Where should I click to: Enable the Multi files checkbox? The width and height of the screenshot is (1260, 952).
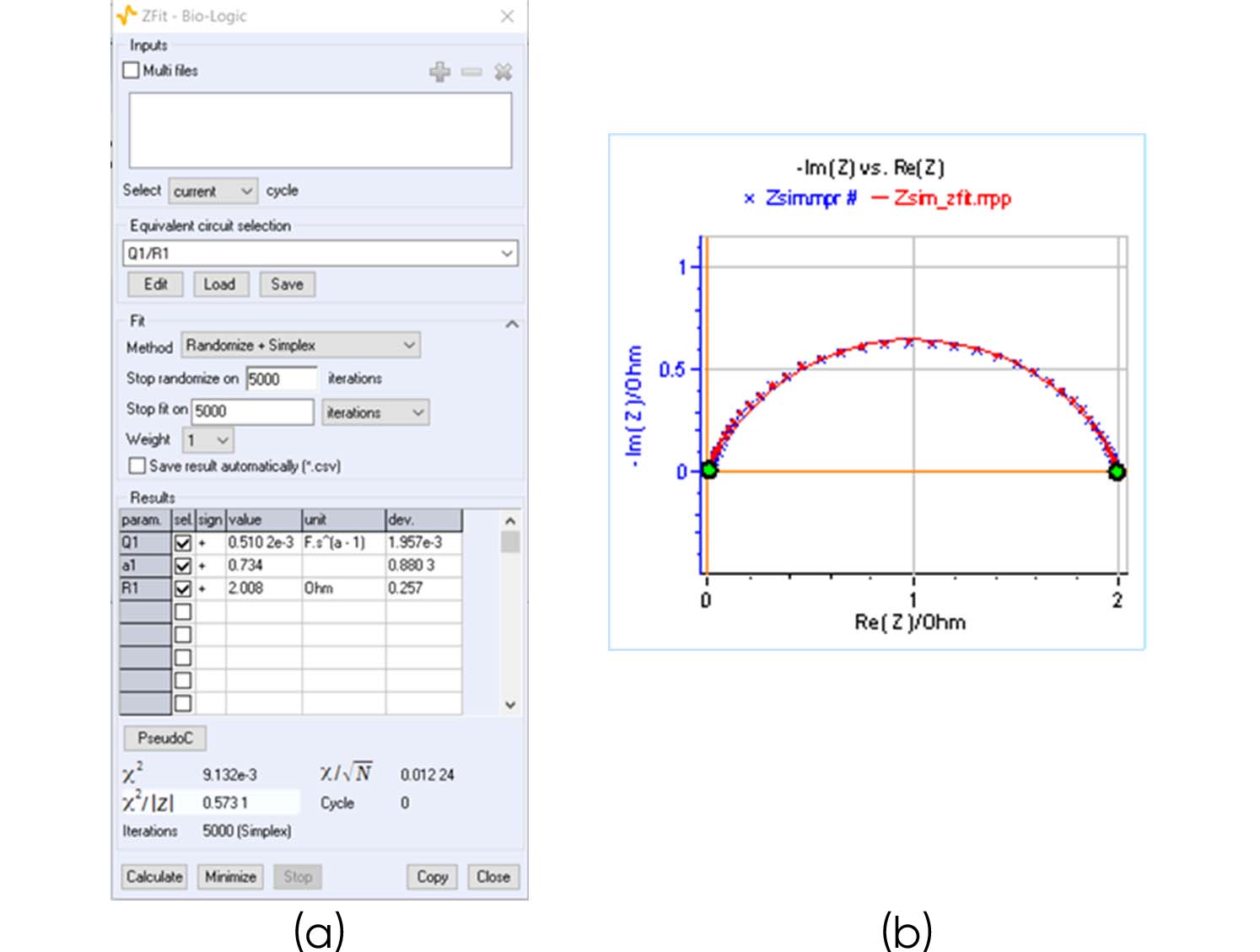pos(131,70)
